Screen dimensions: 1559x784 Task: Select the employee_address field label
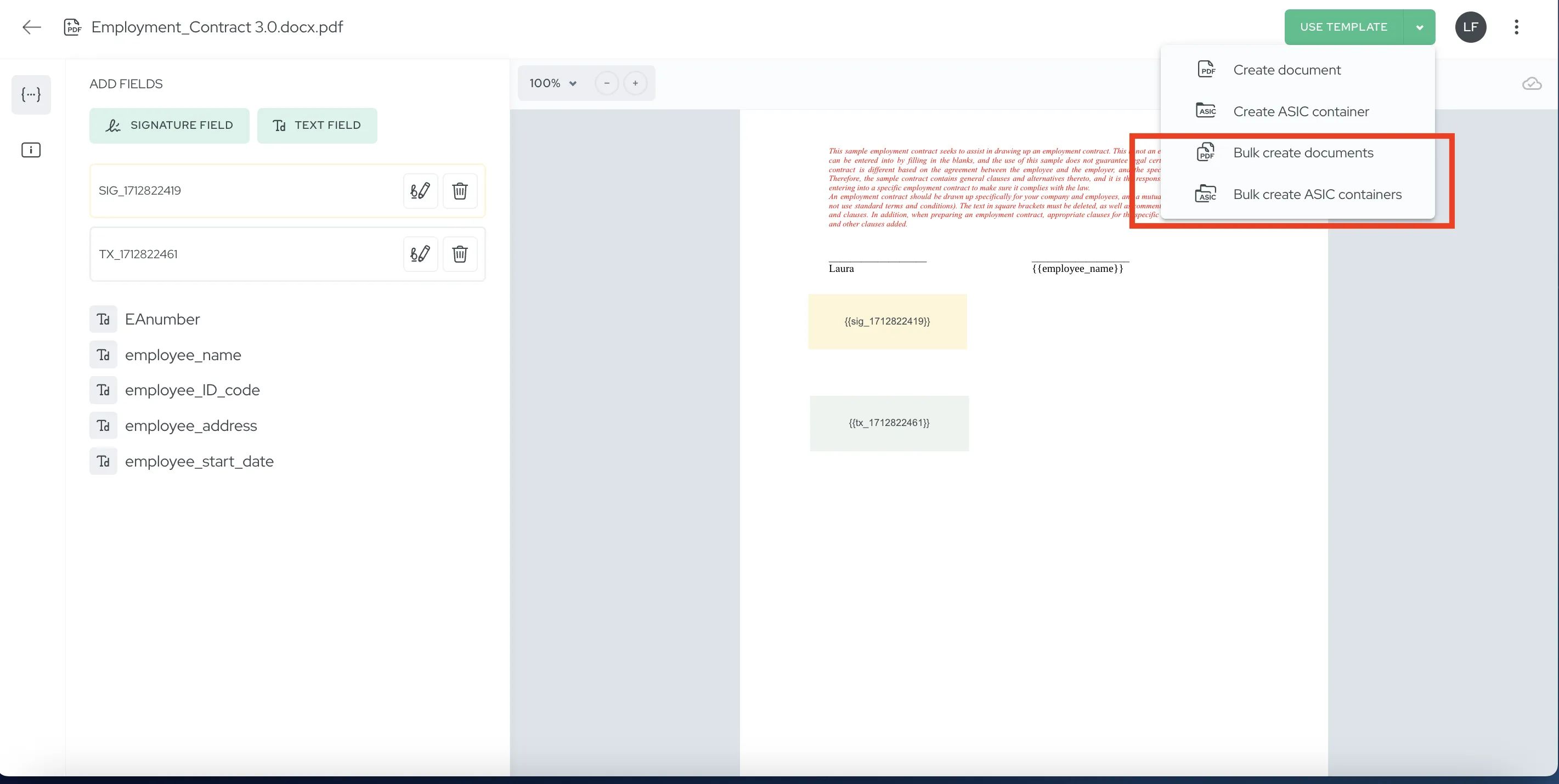[191, 425]
